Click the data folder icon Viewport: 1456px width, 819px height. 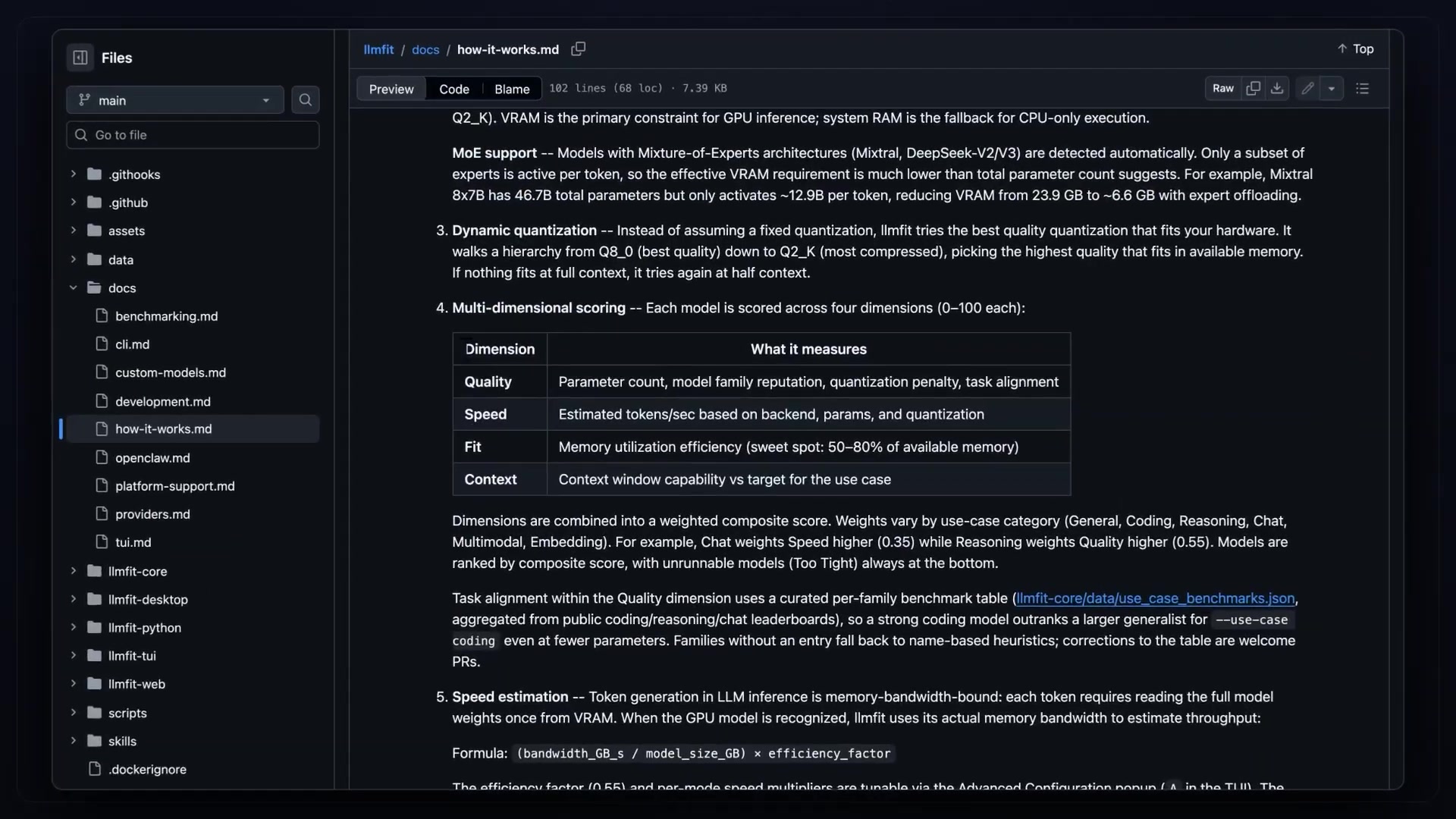click(x=94, y=259)
